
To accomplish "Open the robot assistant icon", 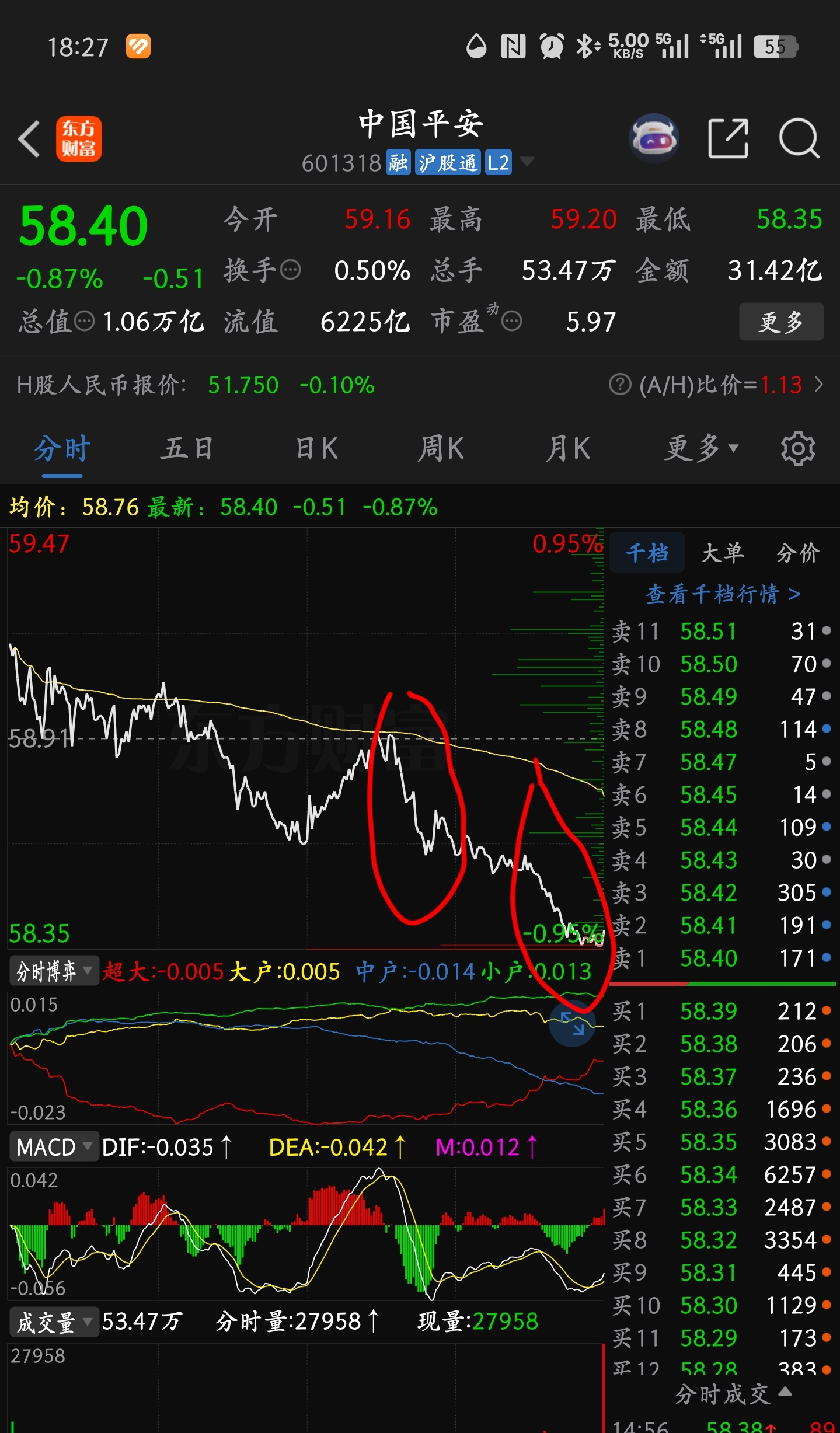I will [x=654, y=138].
